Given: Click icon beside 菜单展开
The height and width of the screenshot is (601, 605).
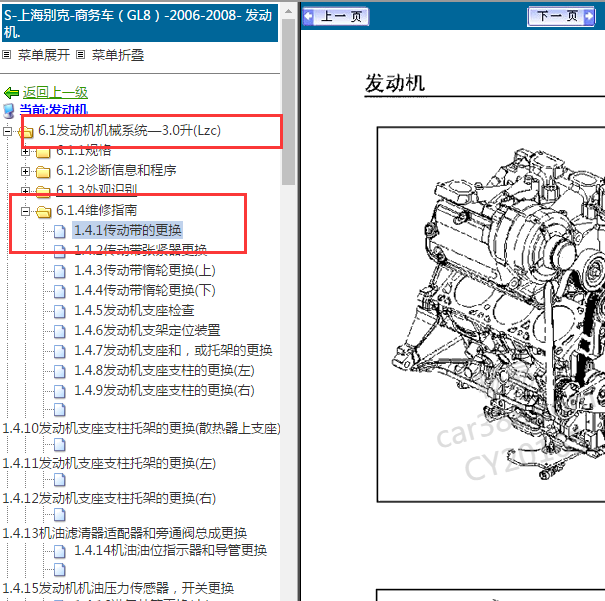Looking at the screenshot, I should click(7, 55).
